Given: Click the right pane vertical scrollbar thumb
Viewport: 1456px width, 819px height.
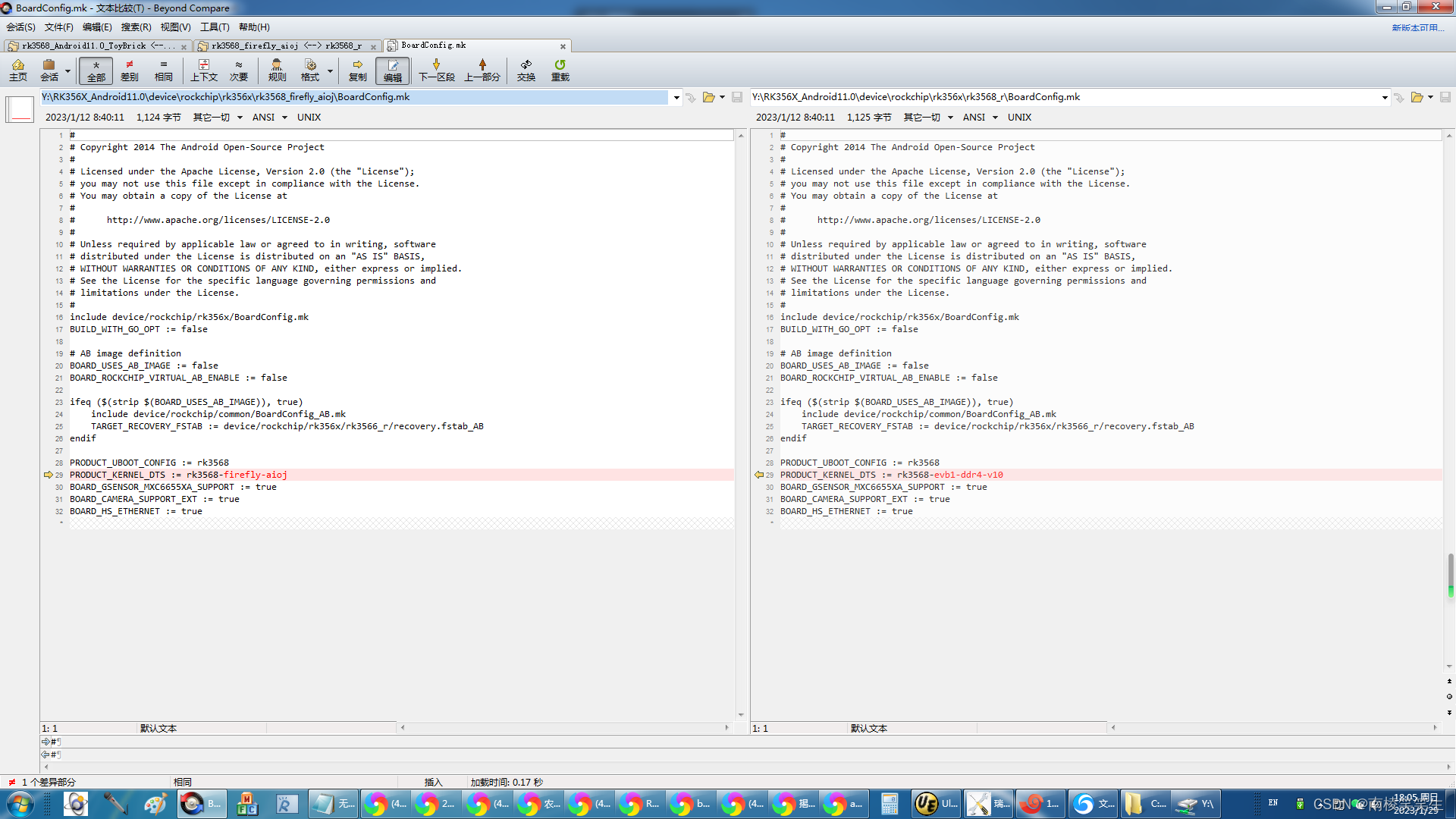Looking at the screenshot, I should (x=1450, y=575).
